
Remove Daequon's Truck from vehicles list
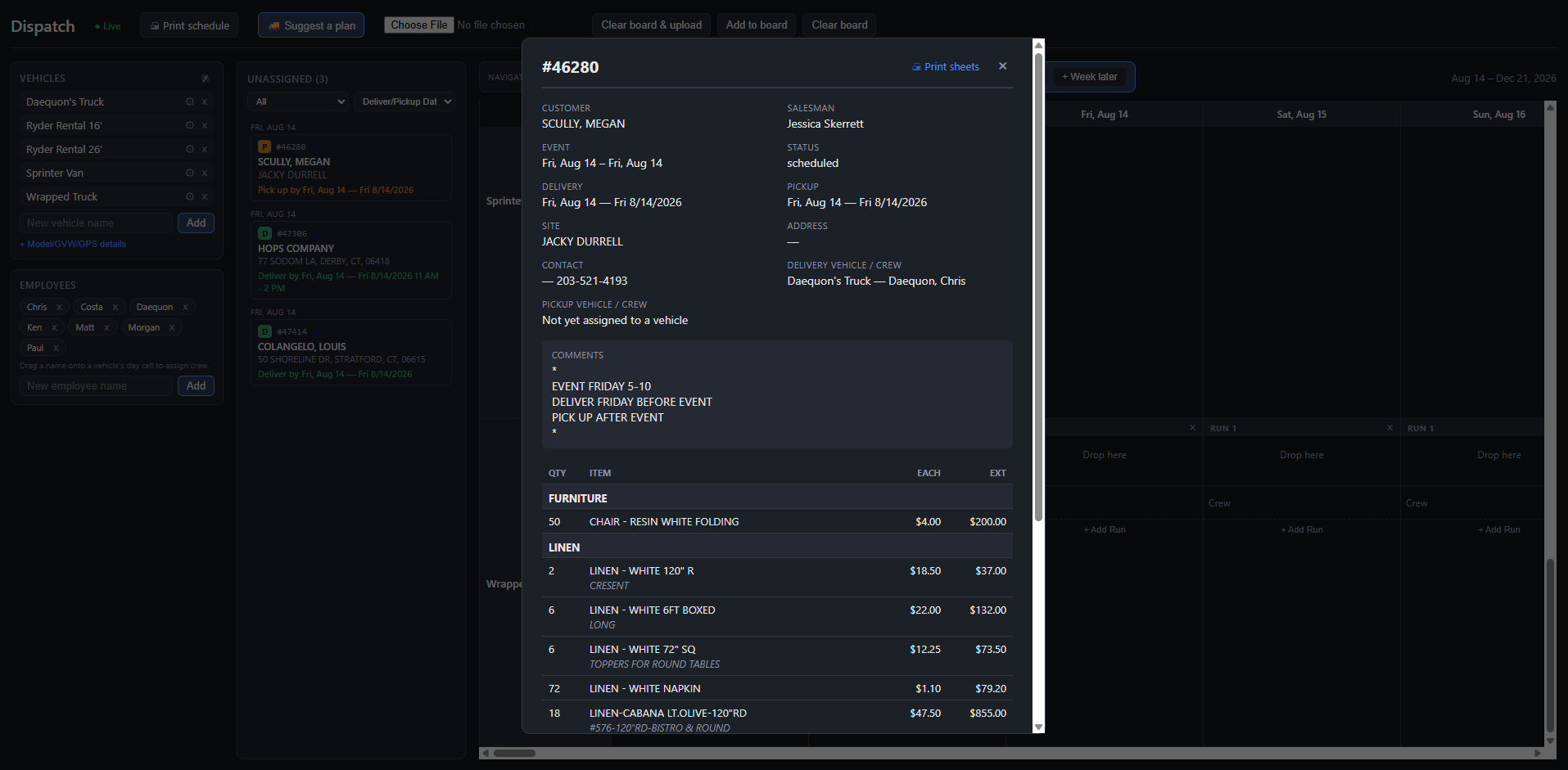pos(205,102)
